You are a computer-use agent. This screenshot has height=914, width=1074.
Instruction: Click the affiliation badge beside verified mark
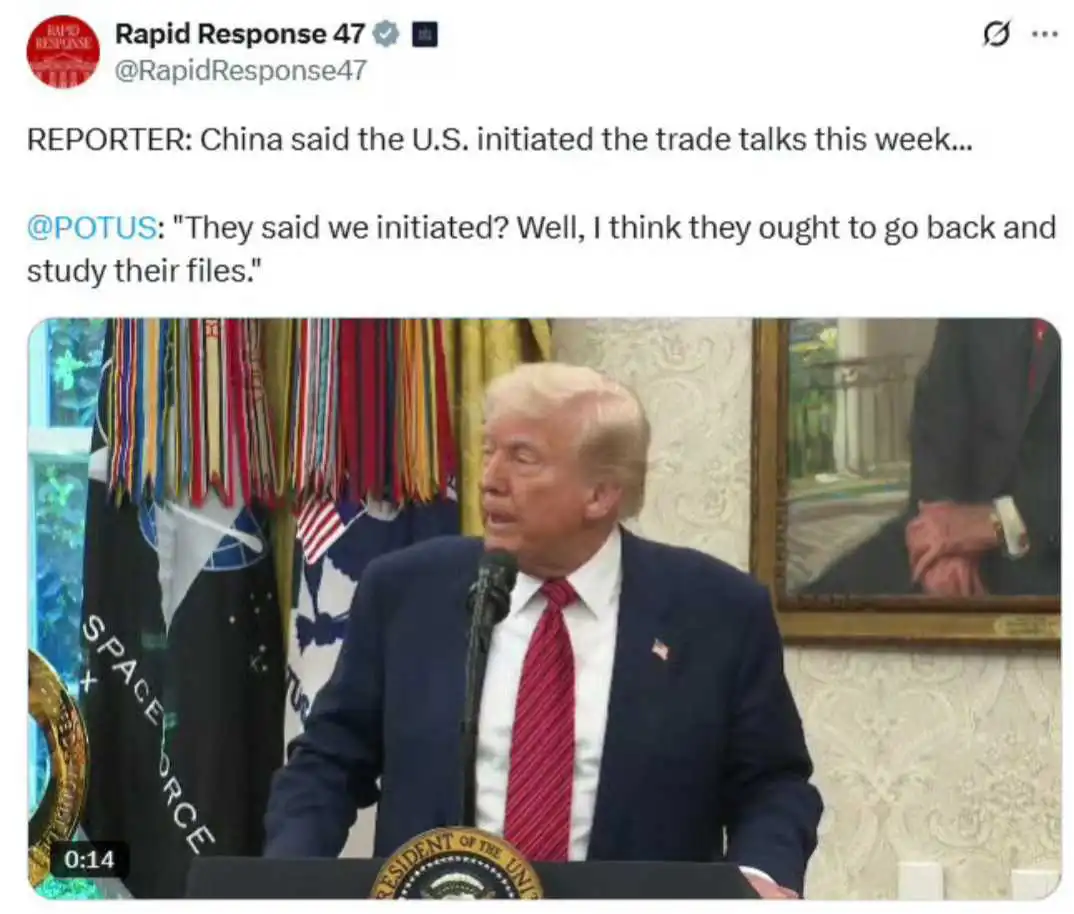[x=425, y=34]
